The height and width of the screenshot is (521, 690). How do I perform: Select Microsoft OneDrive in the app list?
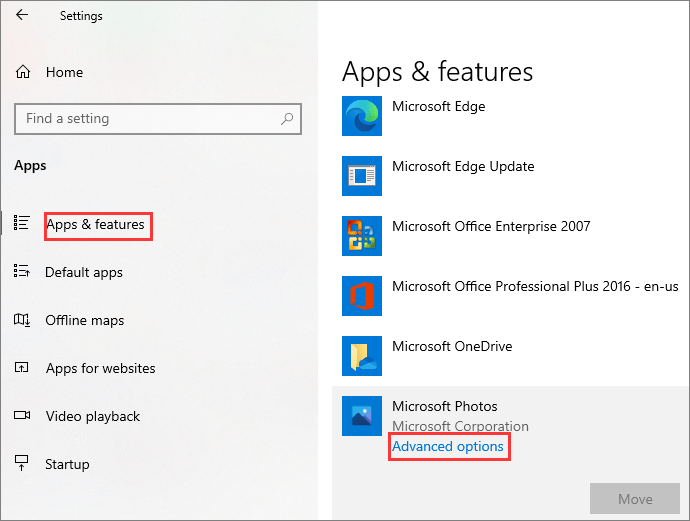[x=452, y=346]
